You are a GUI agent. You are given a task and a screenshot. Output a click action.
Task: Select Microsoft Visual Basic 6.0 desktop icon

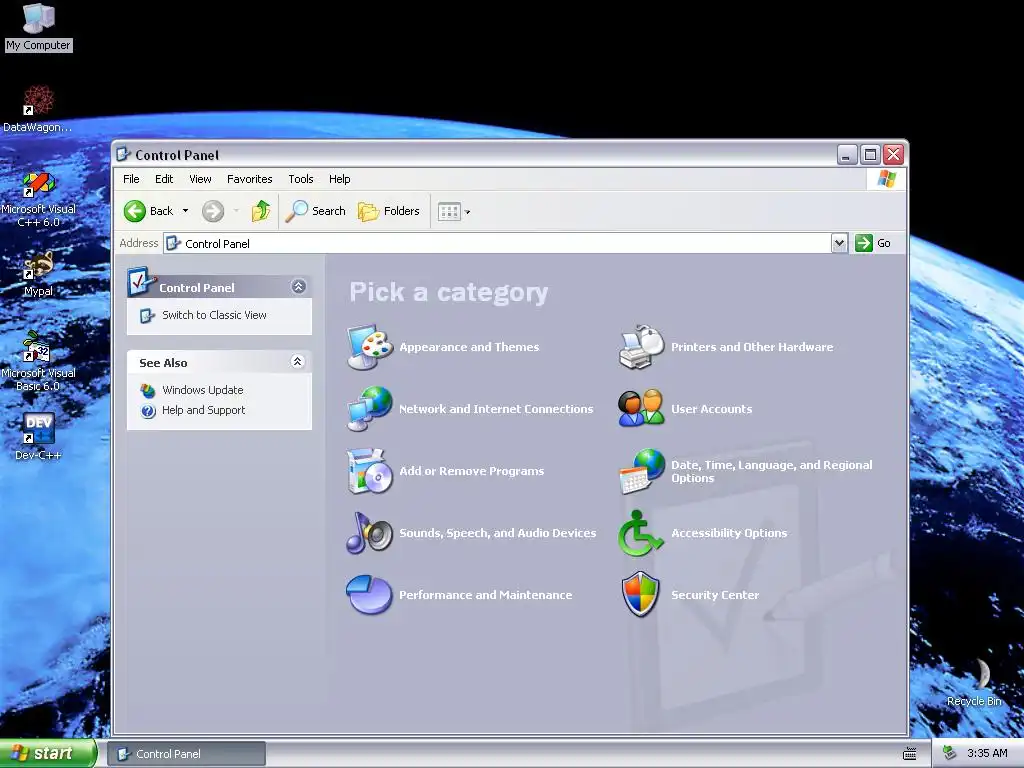39,361
